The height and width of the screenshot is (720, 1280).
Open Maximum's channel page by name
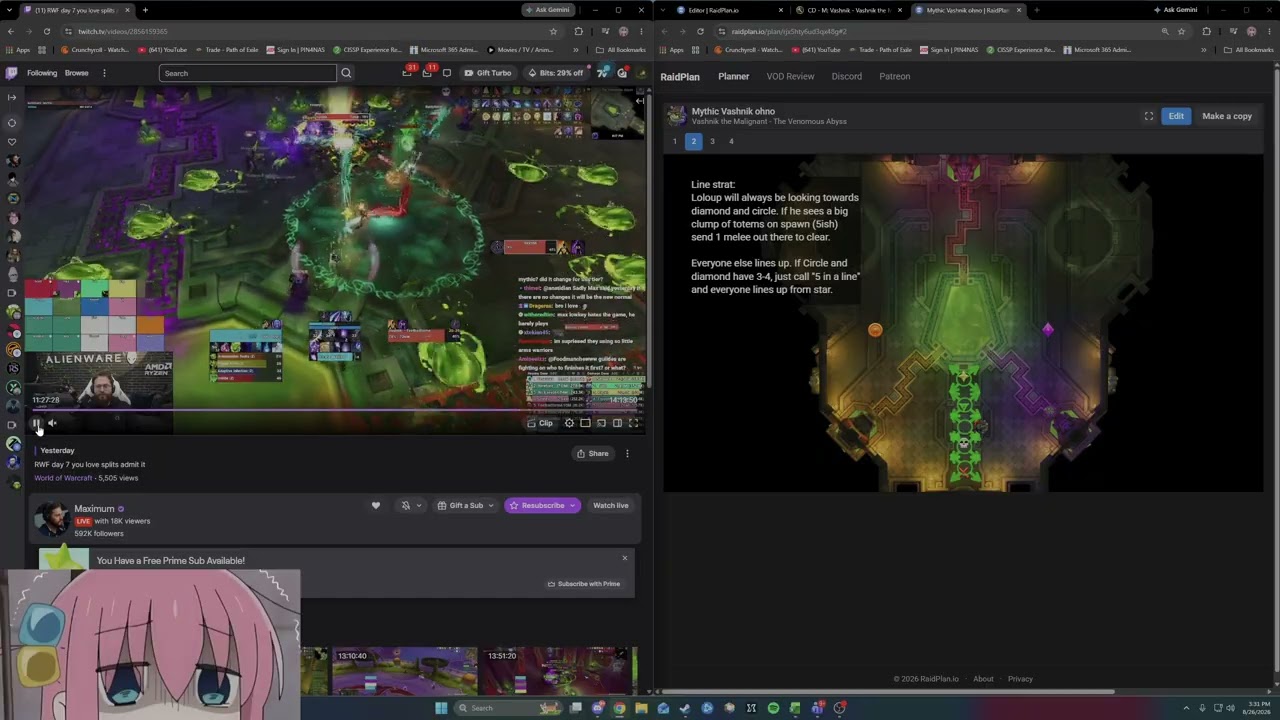[x=94, y=508]
